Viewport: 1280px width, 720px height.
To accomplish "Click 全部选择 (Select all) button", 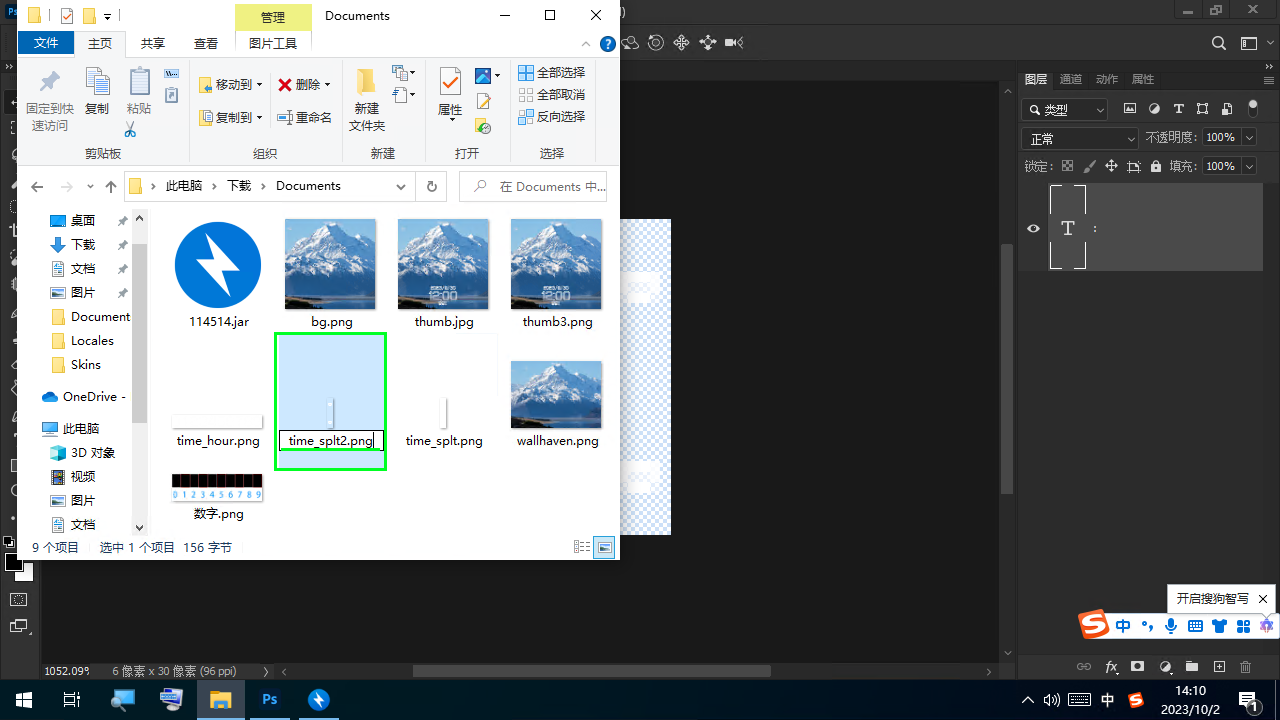I will 551,73.
